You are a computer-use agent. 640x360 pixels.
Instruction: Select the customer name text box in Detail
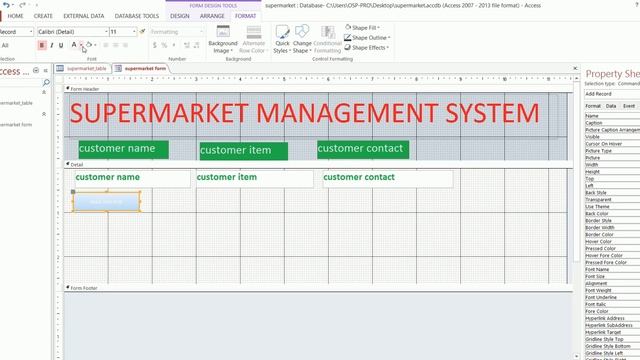coord(132,179)
